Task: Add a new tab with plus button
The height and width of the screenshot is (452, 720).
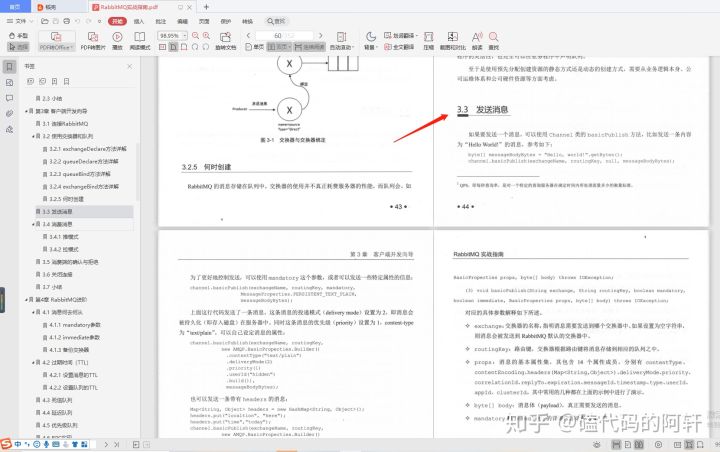Action: pos(206,6)
